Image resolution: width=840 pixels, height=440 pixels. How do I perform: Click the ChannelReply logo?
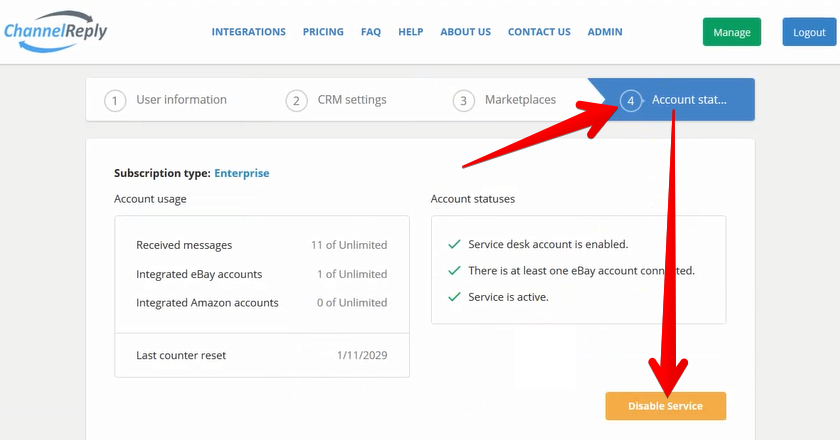55,32
